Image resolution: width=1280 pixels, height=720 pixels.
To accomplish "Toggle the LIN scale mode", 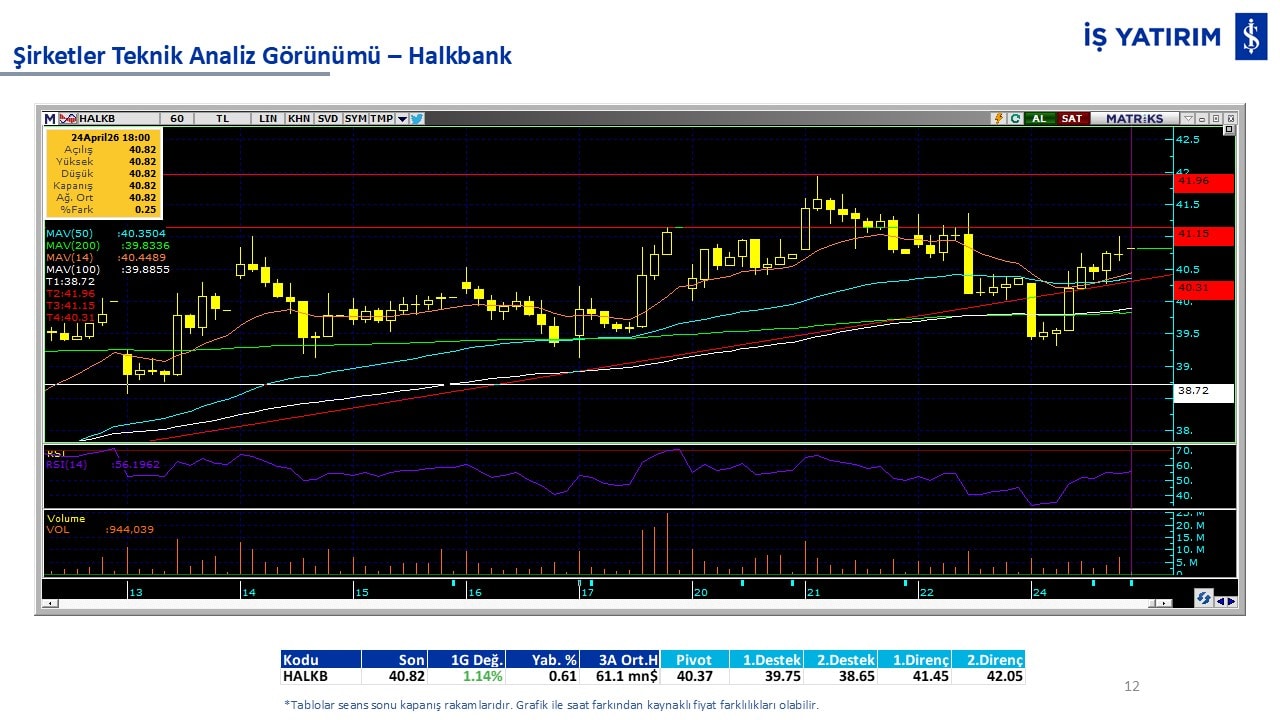I will [x=268, y=118].
